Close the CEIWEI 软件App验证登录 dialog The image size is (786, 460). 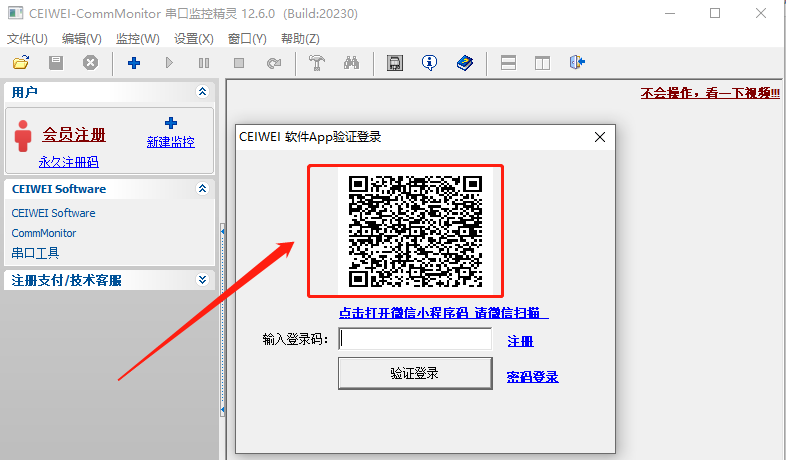(x=600, y=137)
